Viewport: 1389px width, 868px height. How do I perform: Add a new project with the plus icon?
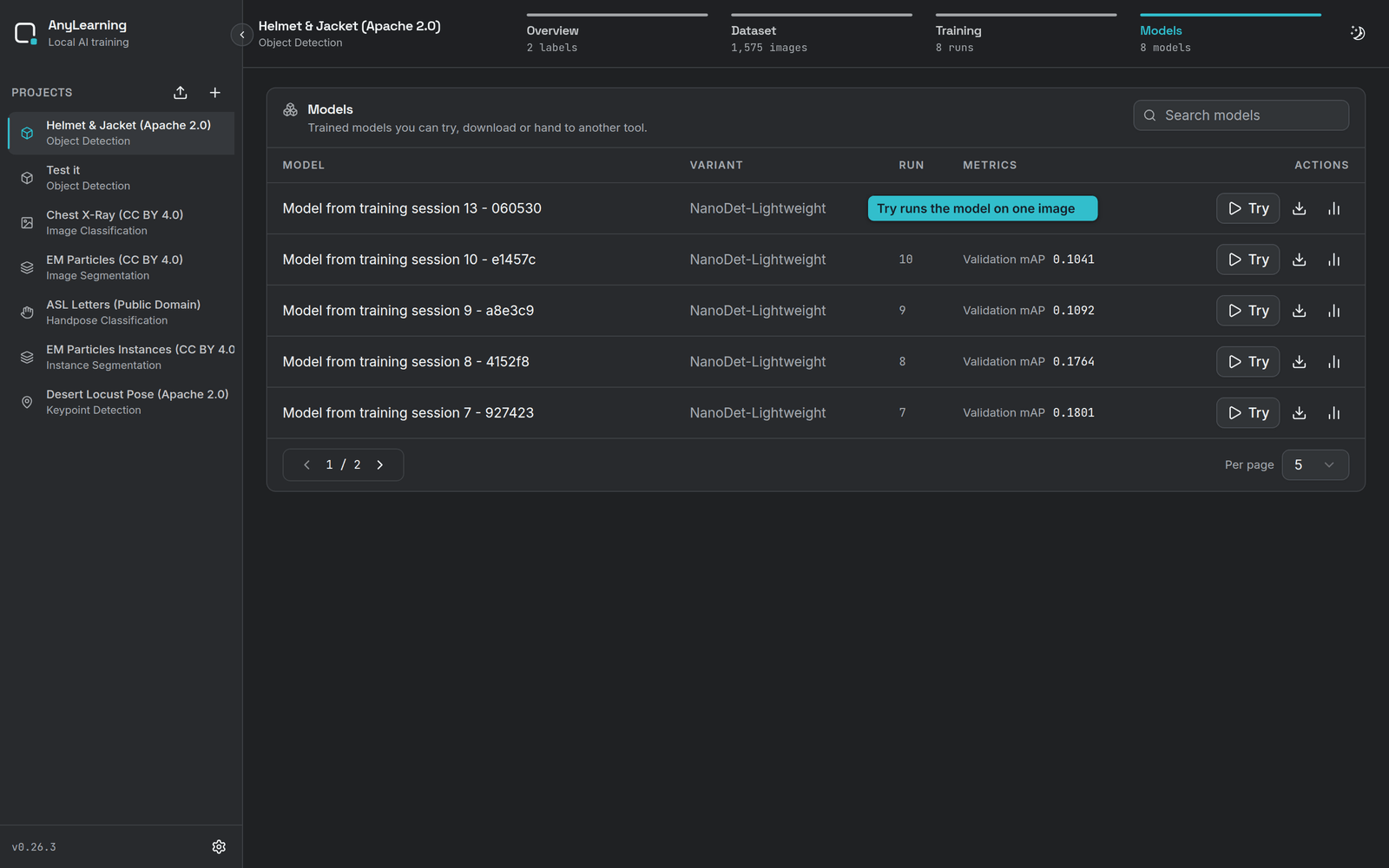click(x=215, y=93)
